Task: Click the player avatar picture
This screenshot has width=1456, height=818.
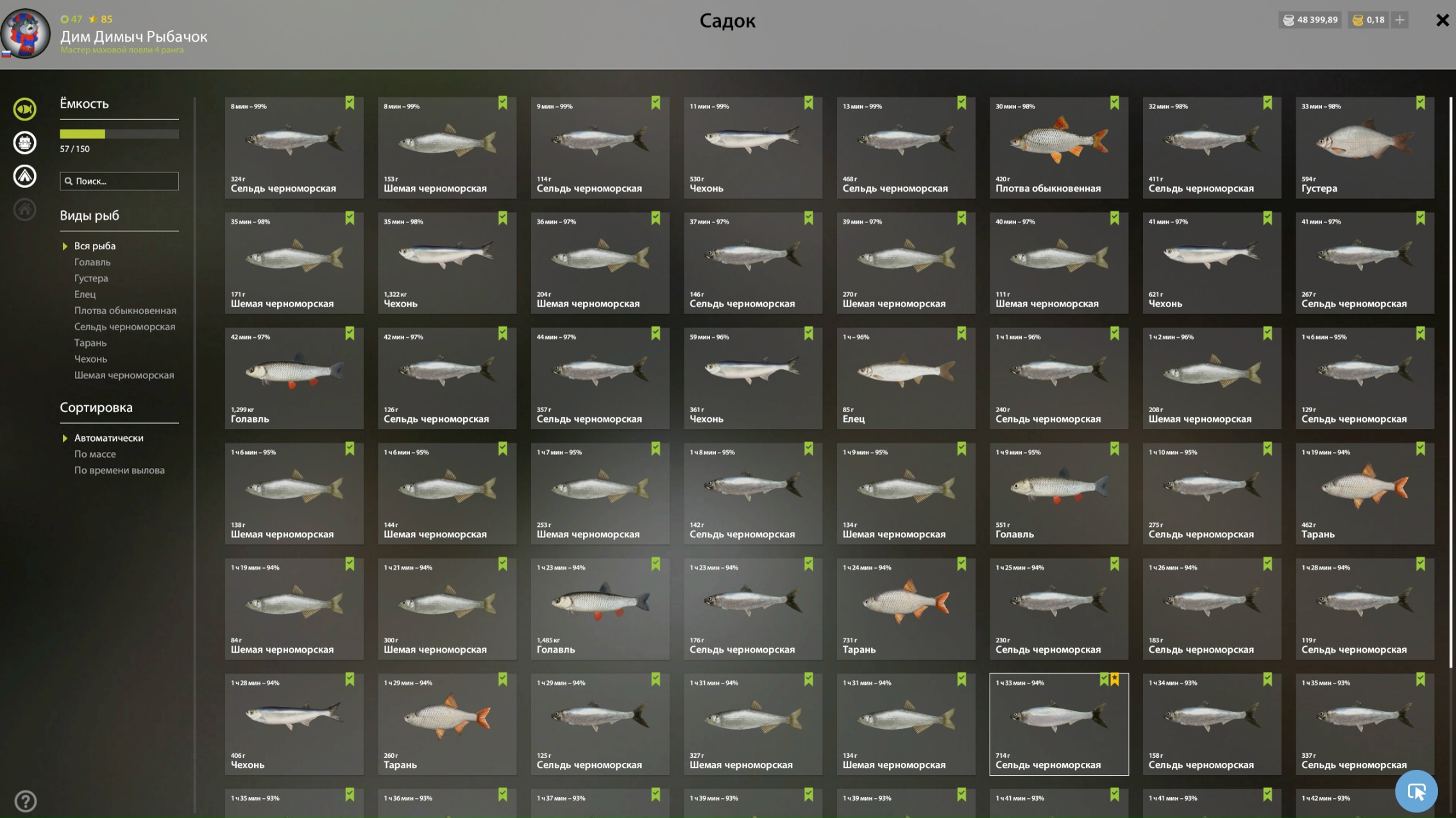Action: pyautogui.click(x=25, y=33)
